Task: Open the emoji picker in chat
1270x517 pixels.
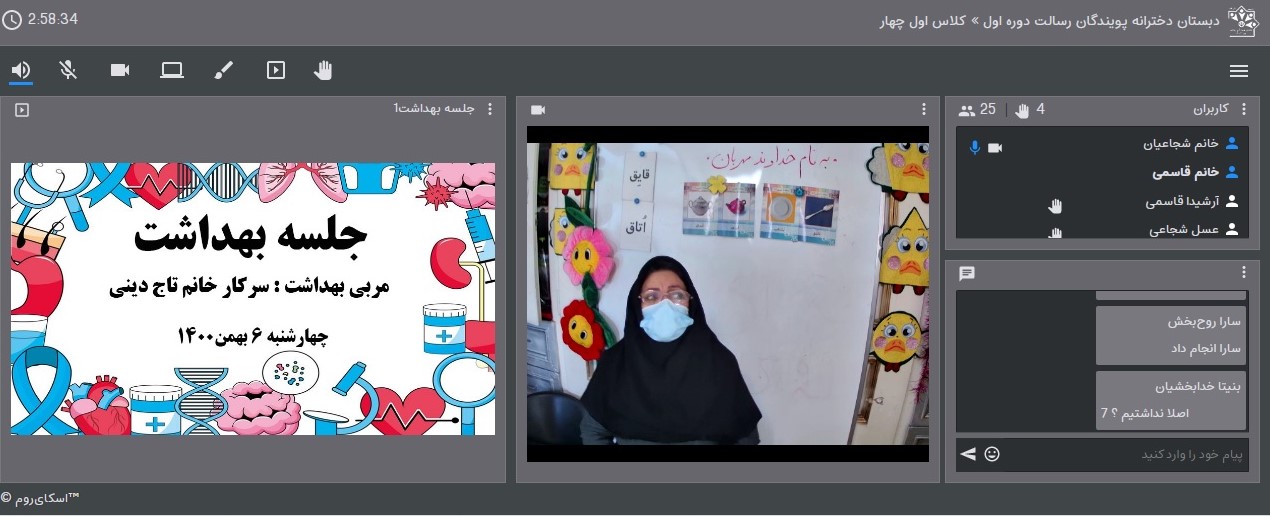Action: tap(992, 455)
